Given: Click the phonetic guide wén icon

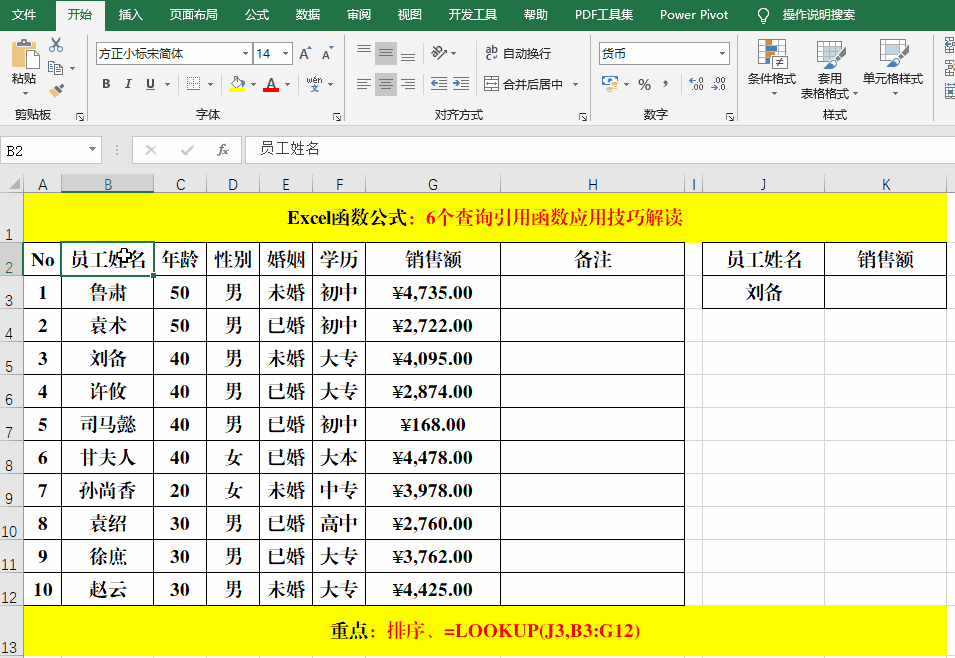Looking at the screenshot, I should pyautogui.click(x=314, y=84).
